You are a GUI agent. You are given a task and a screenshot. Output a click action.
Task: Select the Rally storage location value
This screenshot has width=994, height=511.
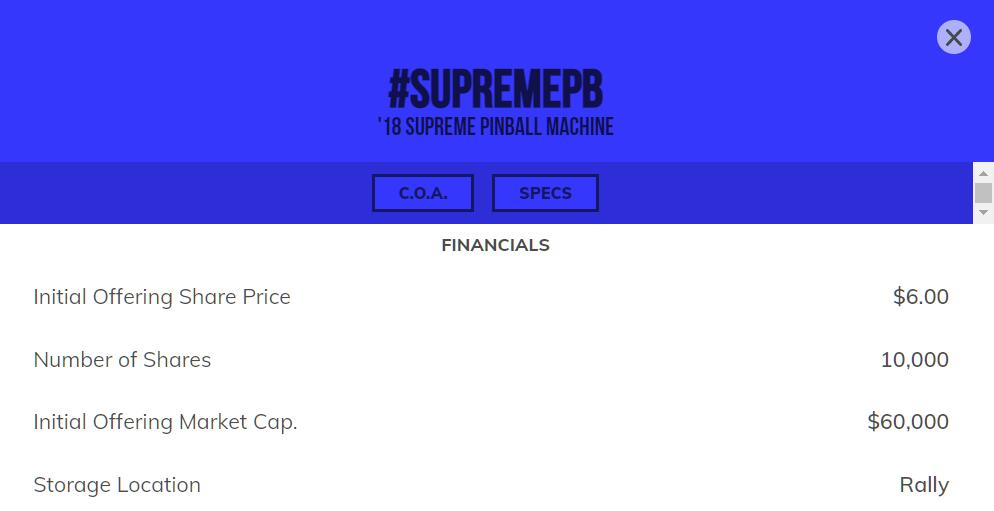click(x=923, y=485)
